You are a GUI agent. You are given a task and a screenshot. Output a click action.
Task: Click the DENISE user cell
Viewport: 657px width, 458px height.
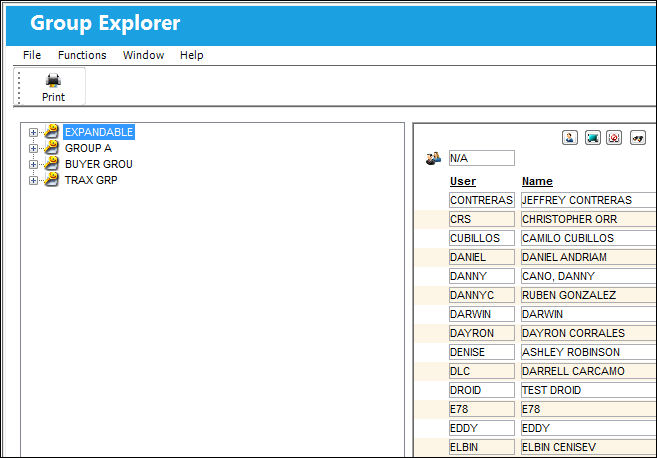pyautogui.click(x=482, y=352)
